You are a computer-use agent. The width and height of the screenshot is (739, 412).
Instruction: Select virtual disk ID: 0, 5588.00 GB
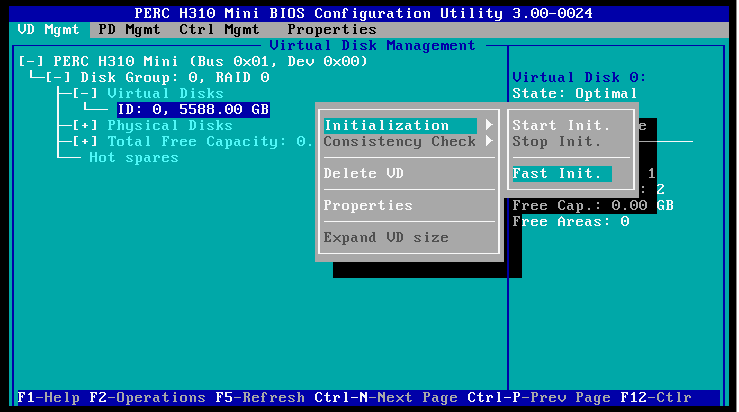pyautogui.click(x=192, y=110)
